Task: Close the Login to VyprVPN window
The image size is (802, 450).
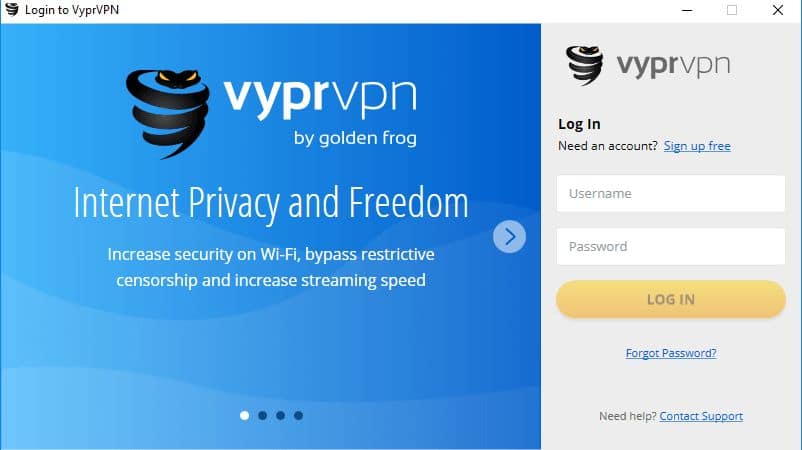Action: (778, 10)
